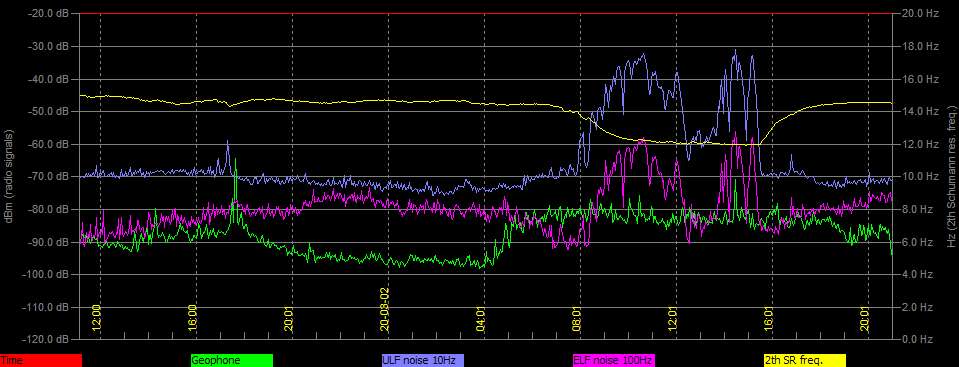This screenshot has height=367, width=959.
Task: Select the 20-08-02 date label
Action: point(385,309)
